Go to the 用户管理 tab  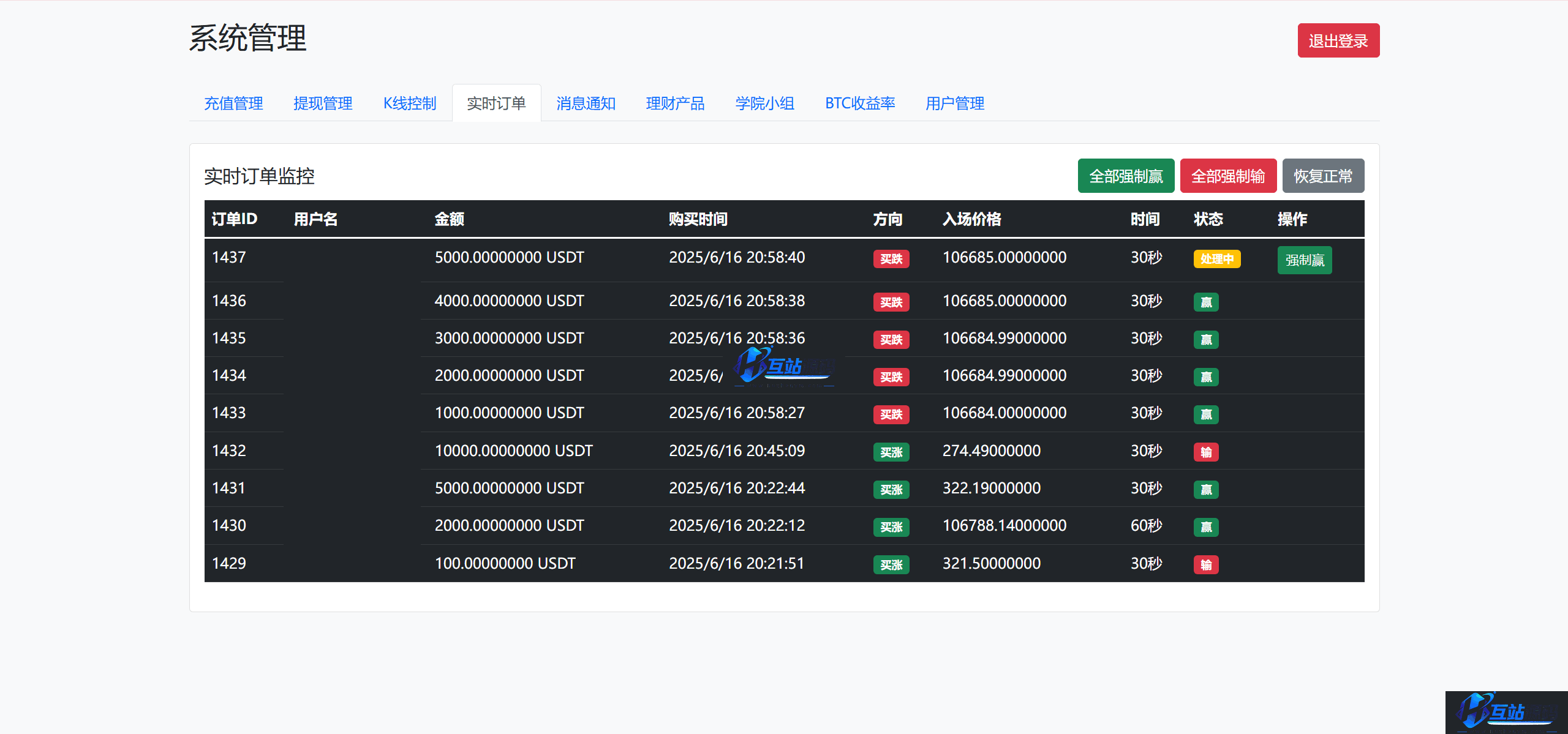(x=955, y=103)
